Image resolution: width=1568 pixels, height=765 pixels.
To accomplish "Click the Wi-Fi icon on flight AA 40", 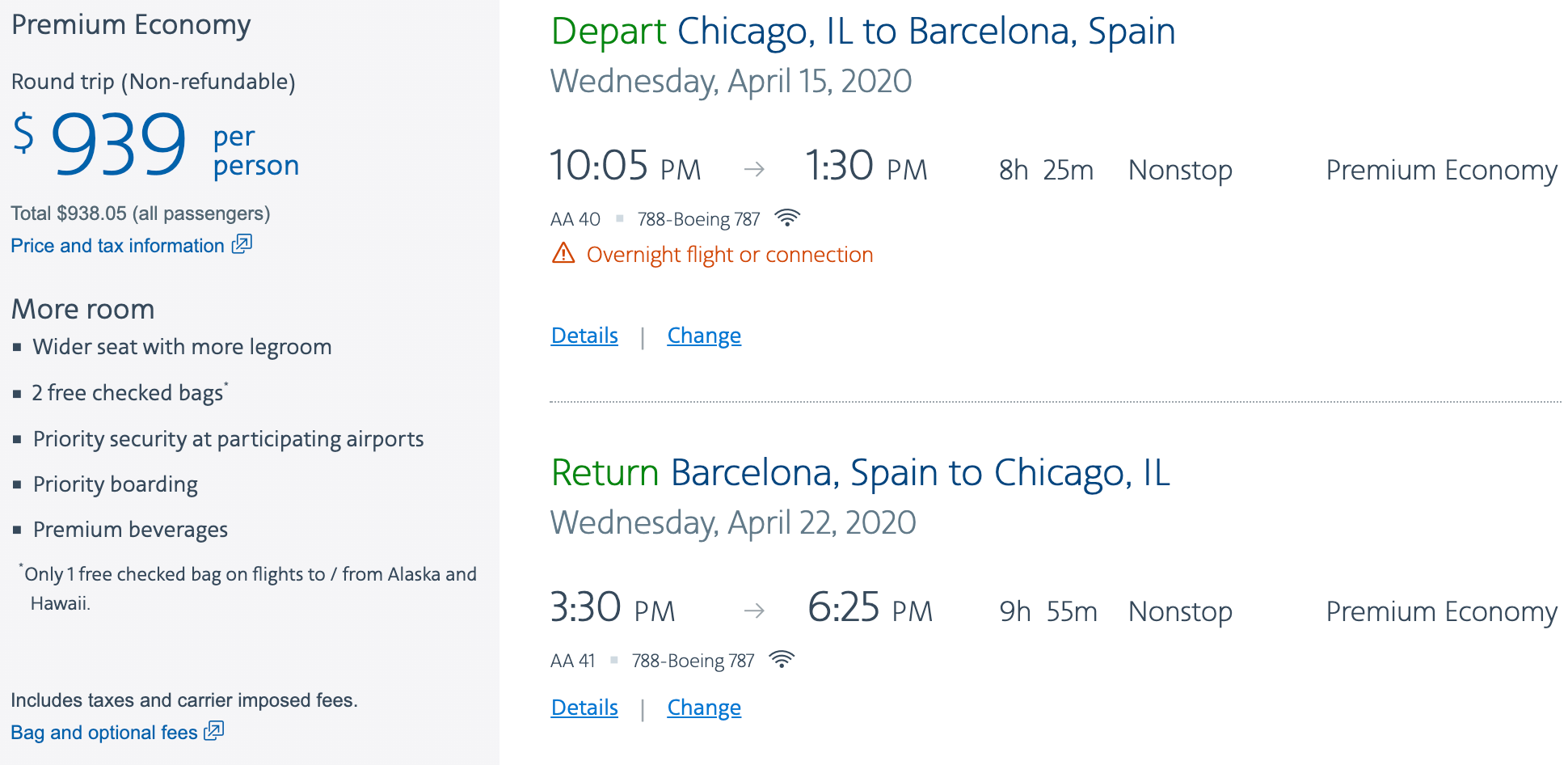I will click(x=786, y=218).
